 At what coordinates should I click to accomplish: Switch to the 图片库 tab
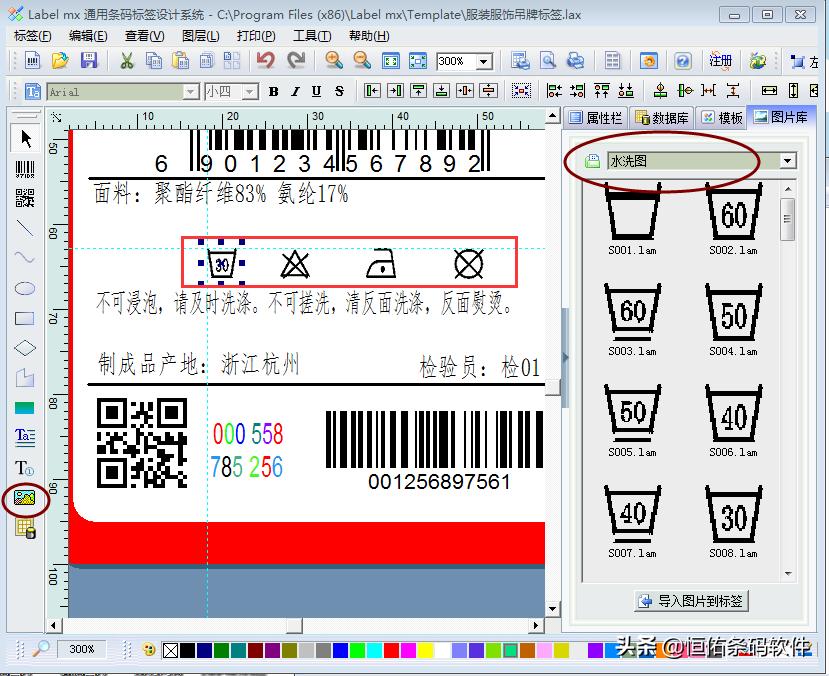pos(781,116)
